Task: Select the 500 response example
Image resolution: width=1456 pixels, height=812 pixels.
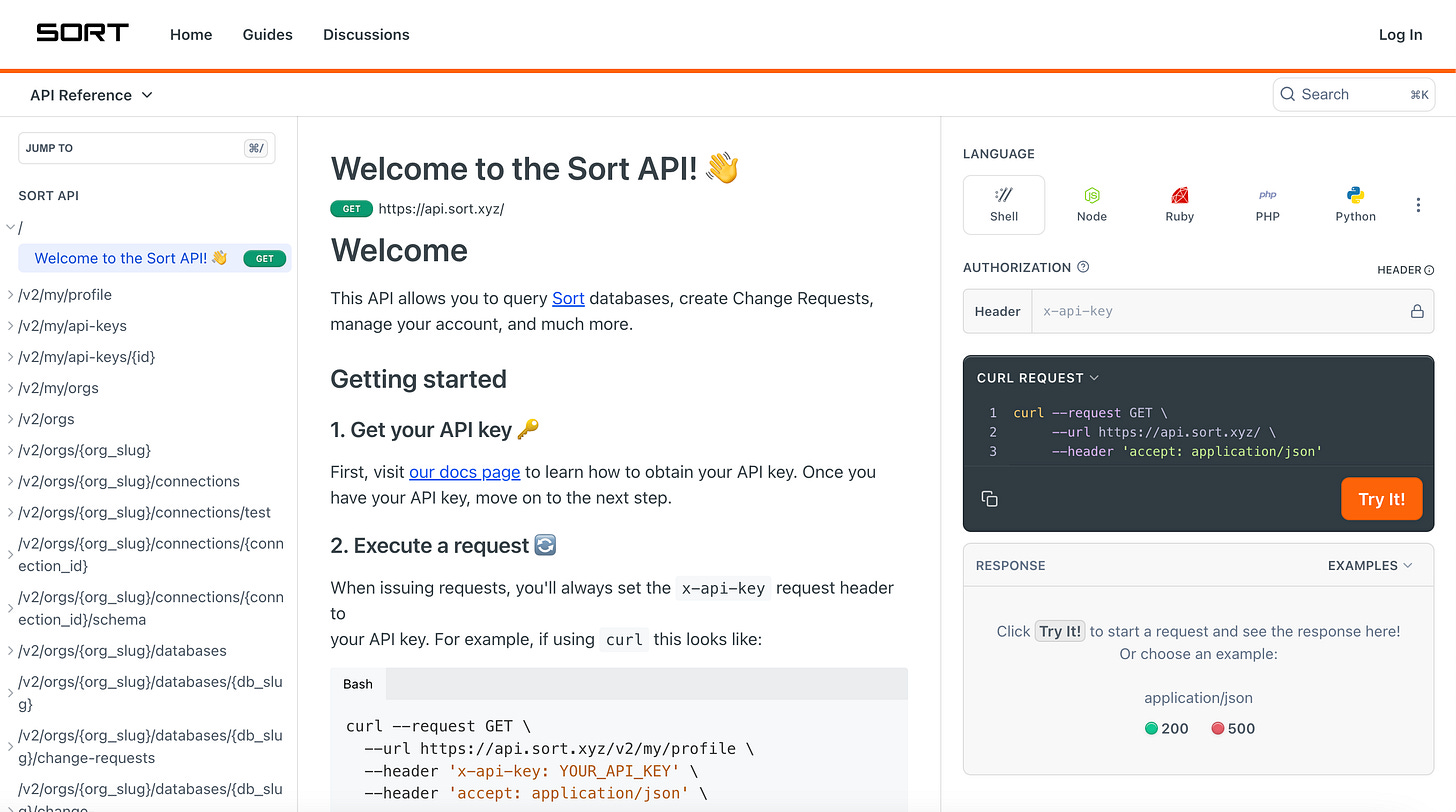Action: tap(1233, 728)
